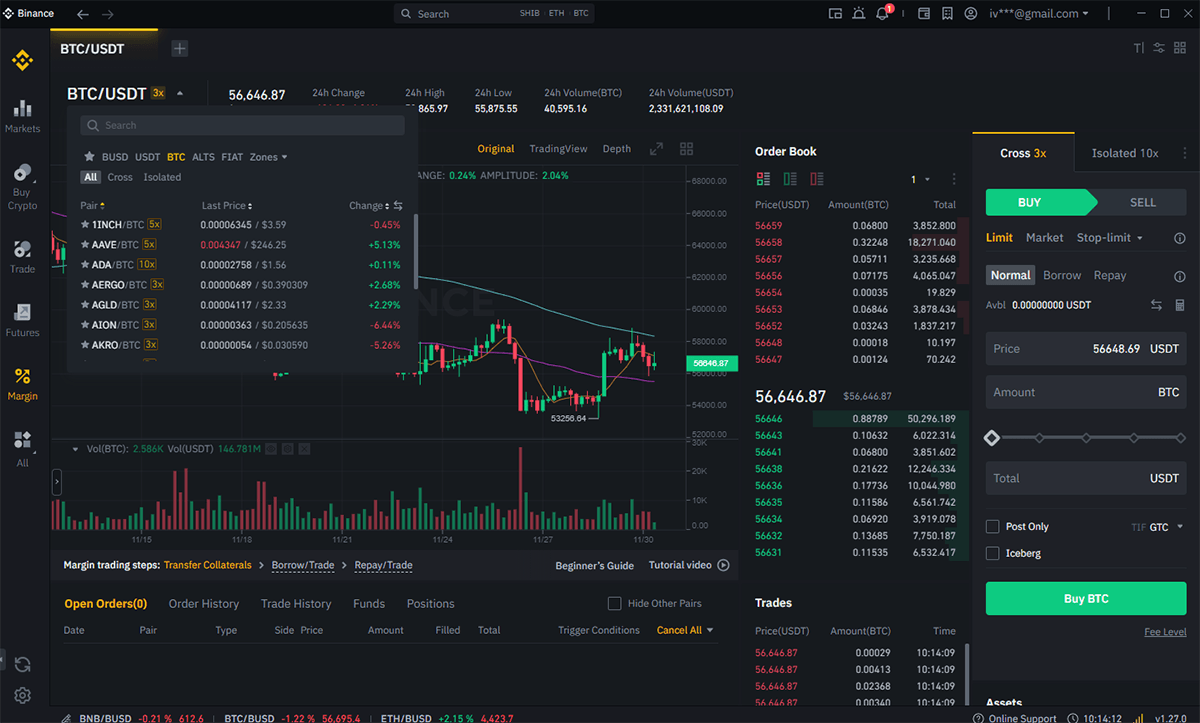This screenshot has width=1200, height=723.
Task: Toggle favorite star for AION/BTC
Action: tap(85, 325)
